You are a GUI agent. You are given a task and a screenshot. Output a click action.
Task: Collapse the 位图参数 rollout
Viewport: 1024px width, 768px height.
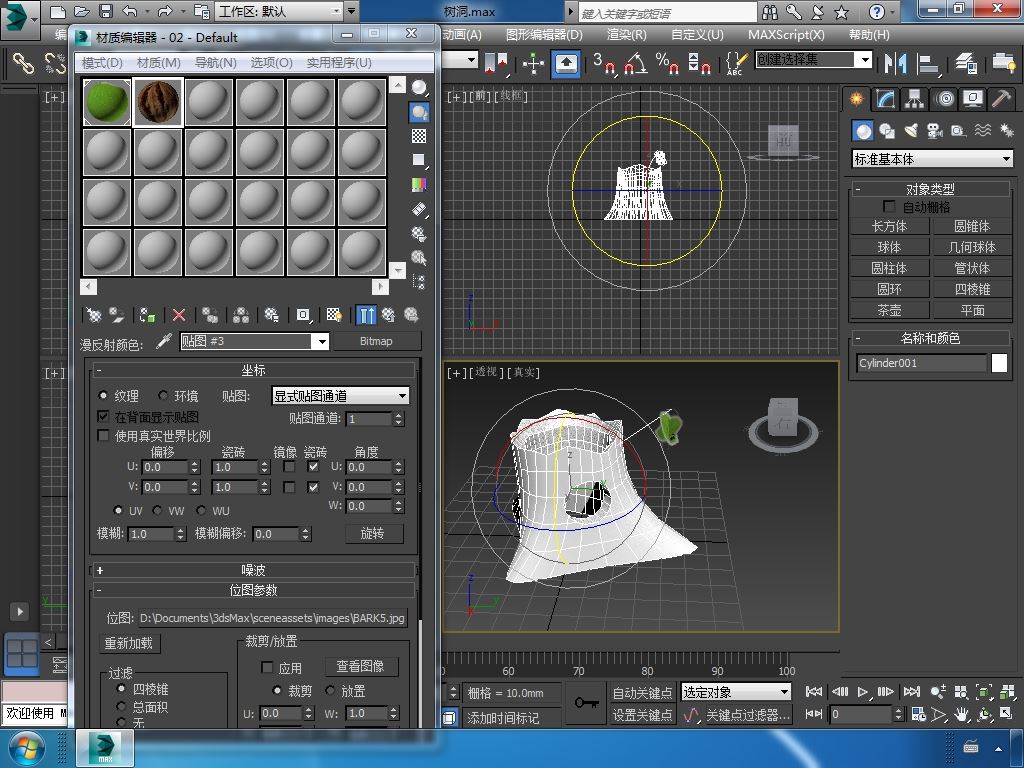click(x=253, y=590)
